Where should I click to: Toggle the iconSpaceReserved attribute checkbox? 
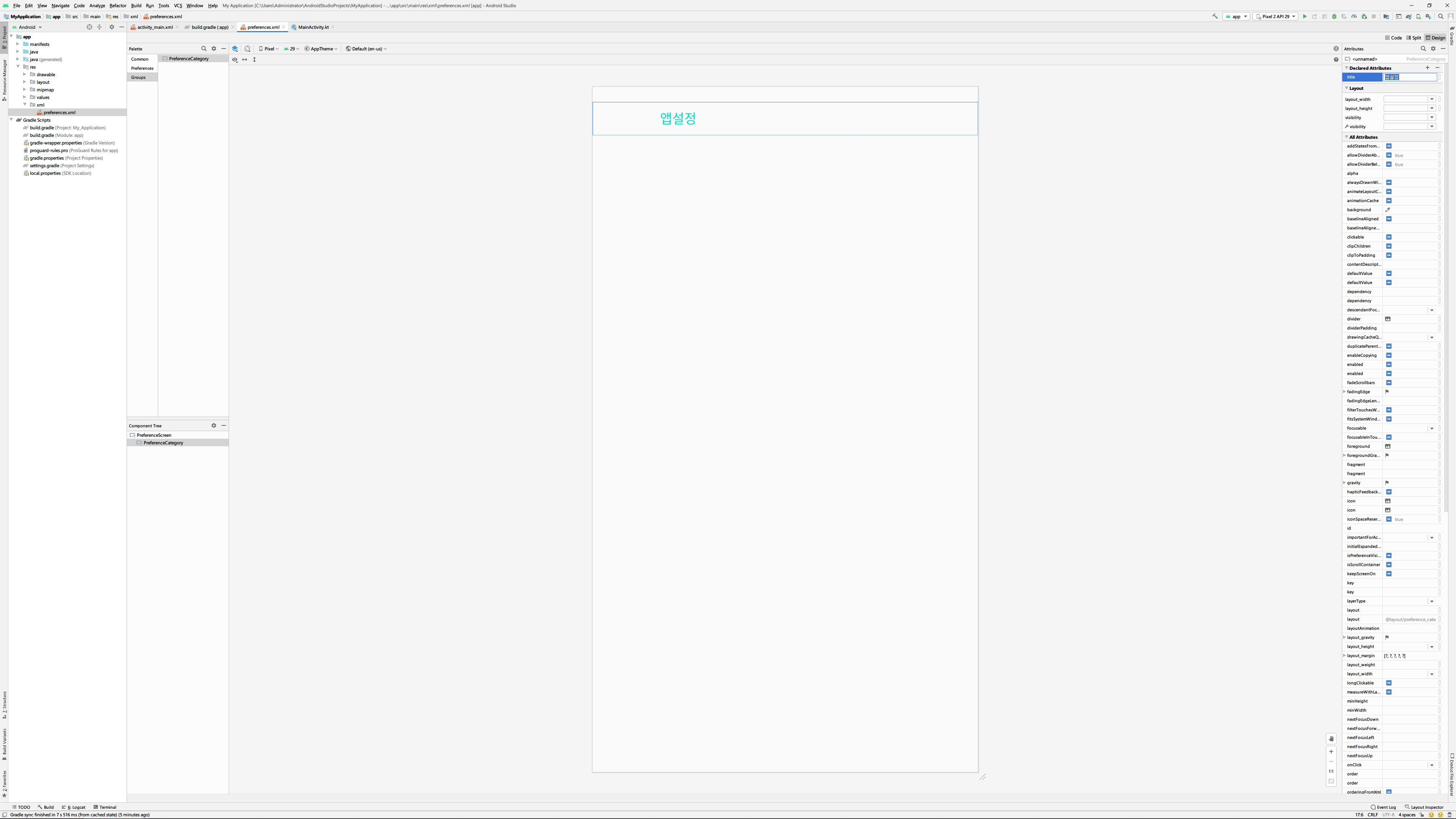click(x=1389, y=519)
